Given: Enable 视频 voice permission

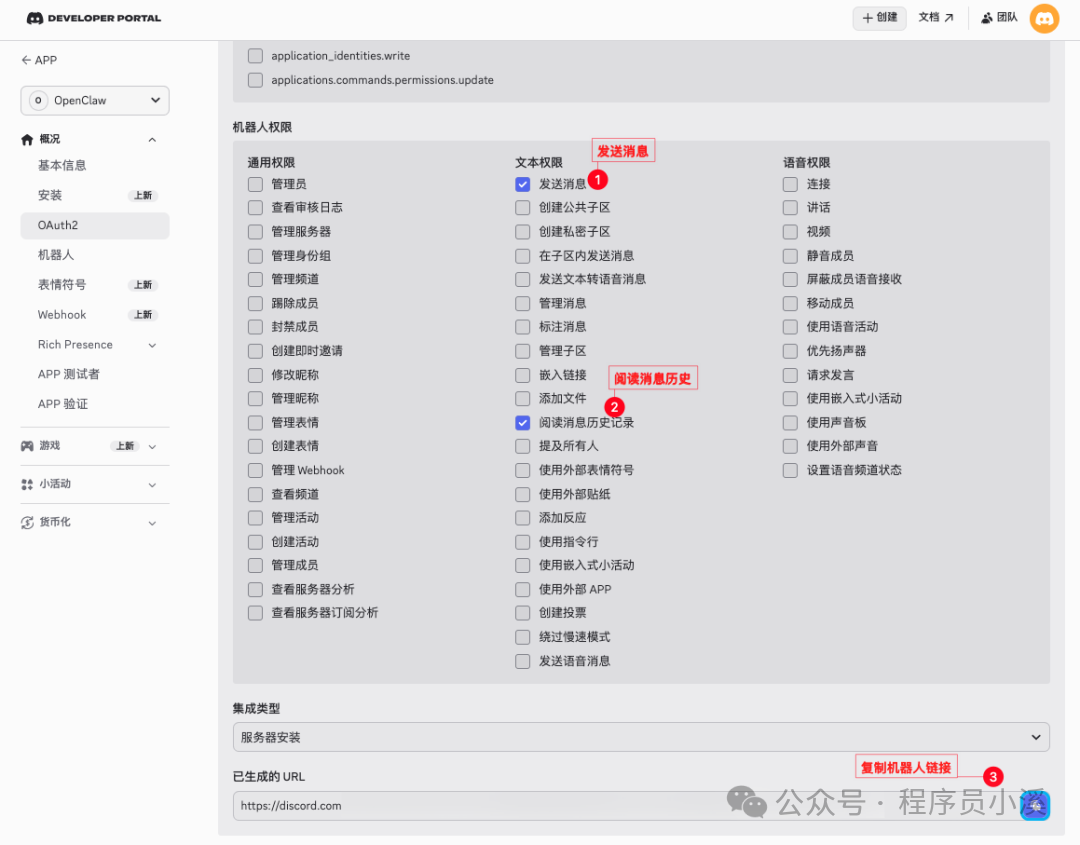Looking at the screenshot, I should [790, 231].
